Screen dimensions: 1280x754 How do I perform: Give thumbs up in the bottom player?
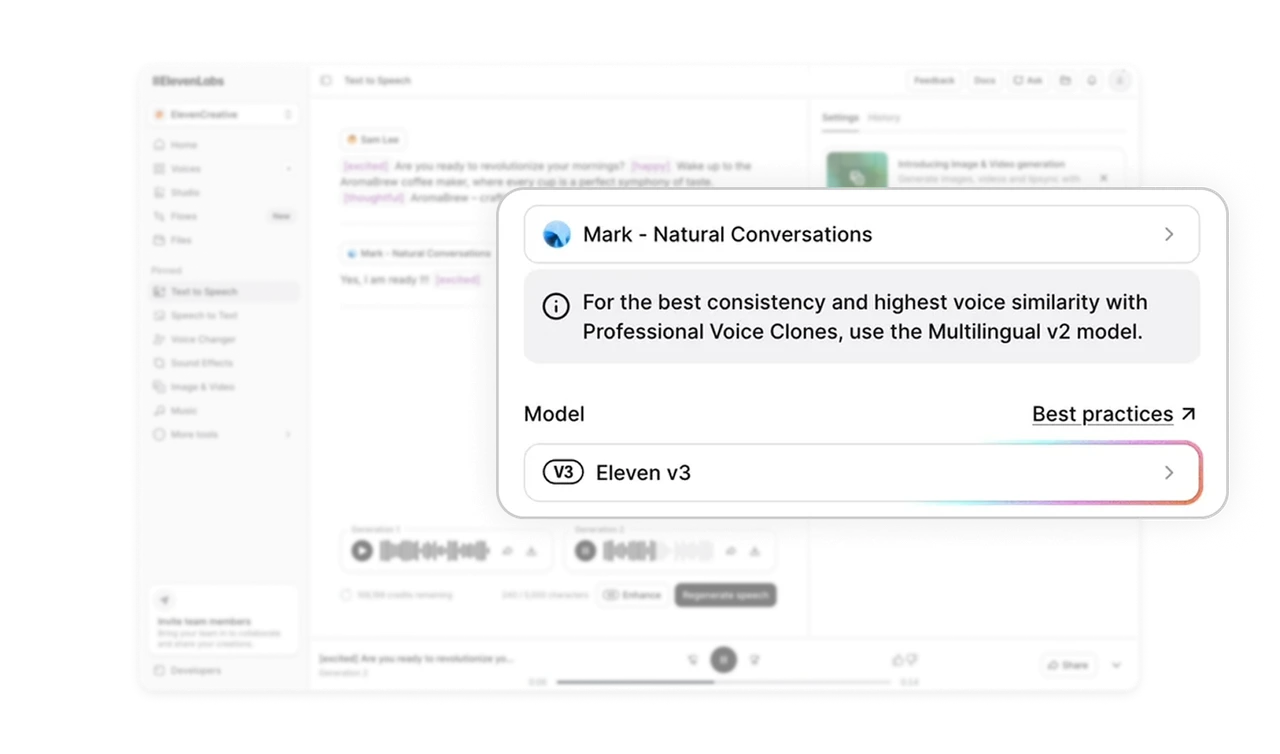coord(897,660)
